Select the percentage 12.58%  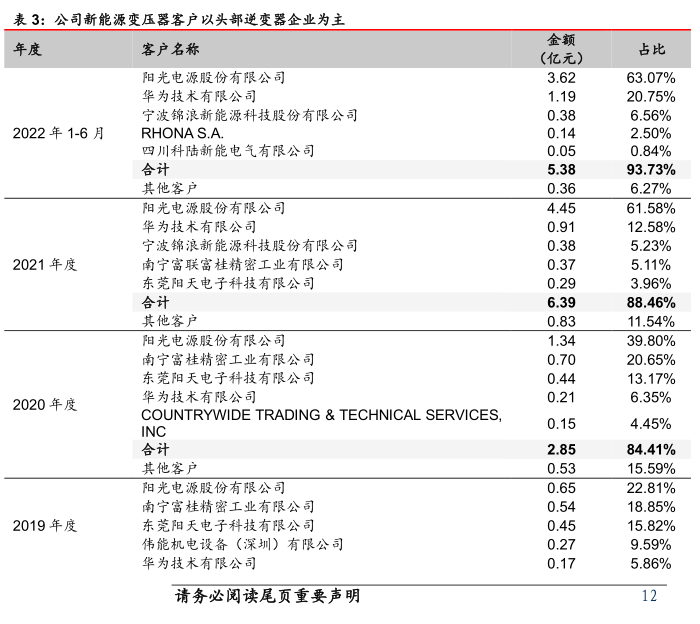tap(650, 227)
